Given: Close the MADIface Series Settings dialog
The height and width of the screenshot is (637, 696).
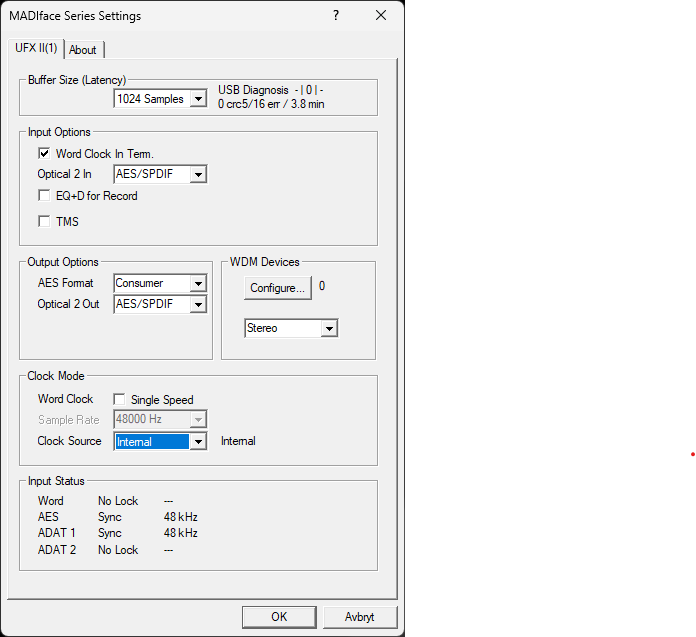Looking at the screenshot, I should point(381,16).
